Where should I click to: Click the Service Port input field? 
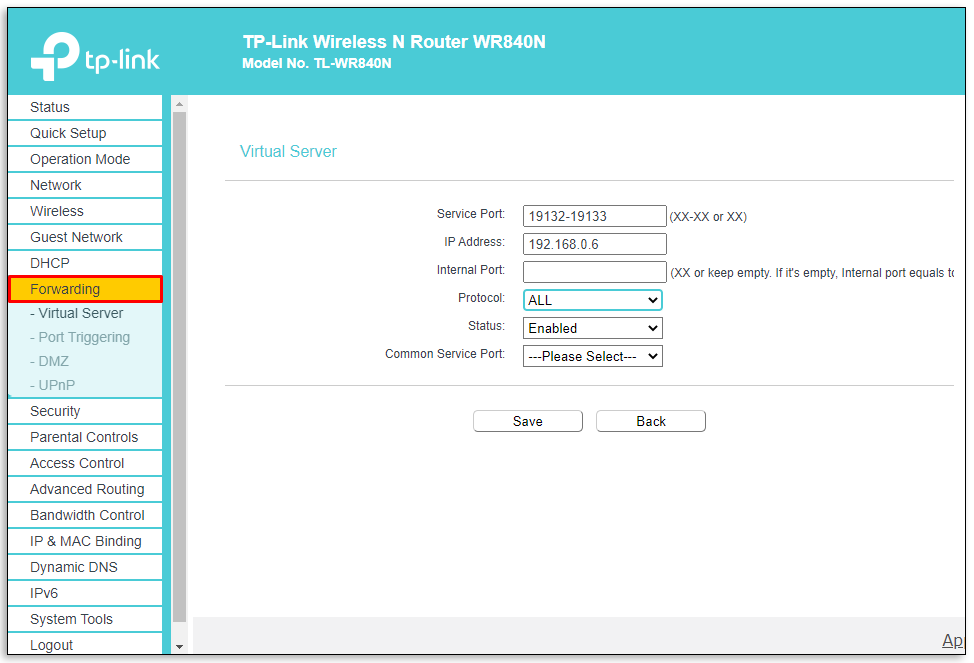coord(594,216)
